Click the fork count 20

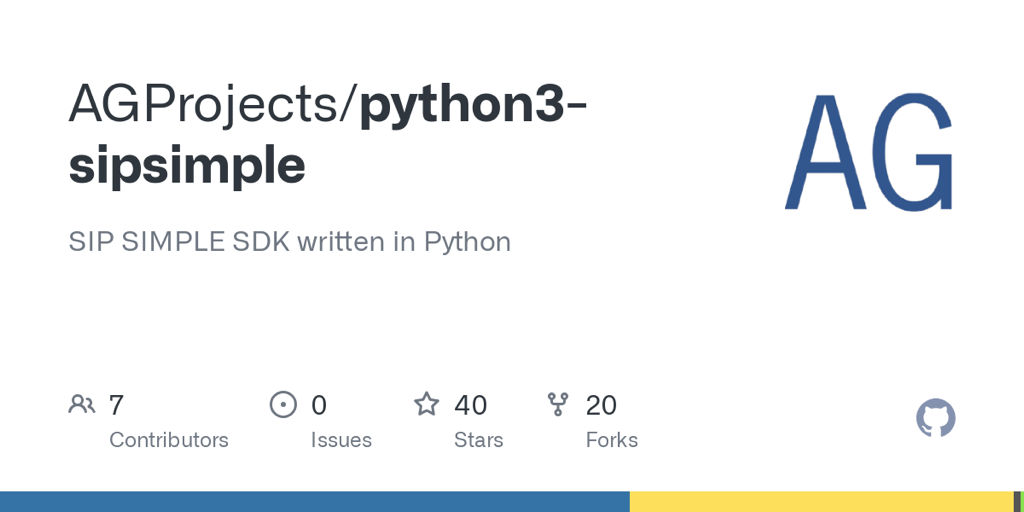click(x=601, y=405)
